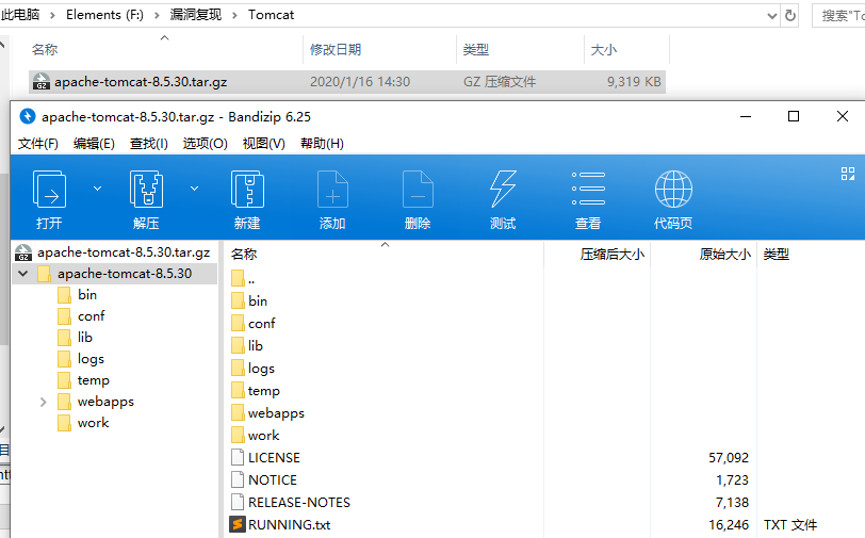Click the toolbar layout grid icon
The width and height of the screenshot is (865, 538).
coord(848,174)
